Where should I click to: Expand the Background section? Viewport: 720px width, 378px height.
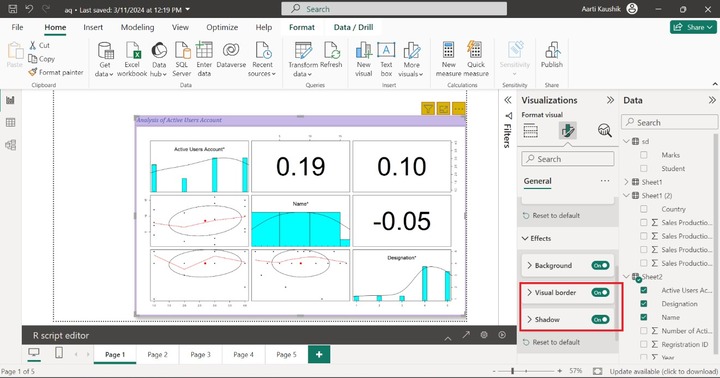tap(529, 265)
